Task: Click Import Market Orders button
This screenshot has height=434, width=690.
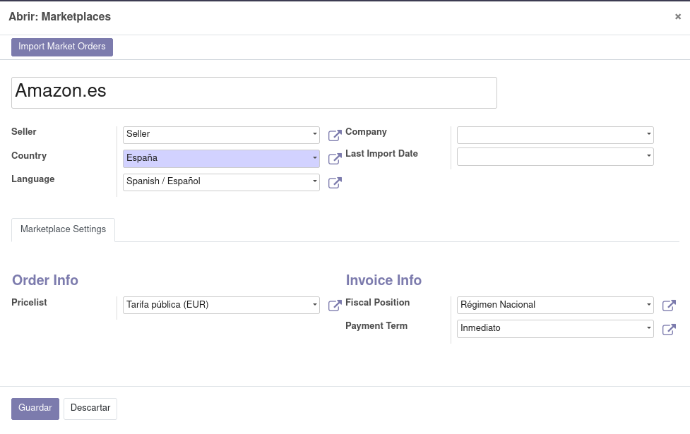Action: point(62,47)
